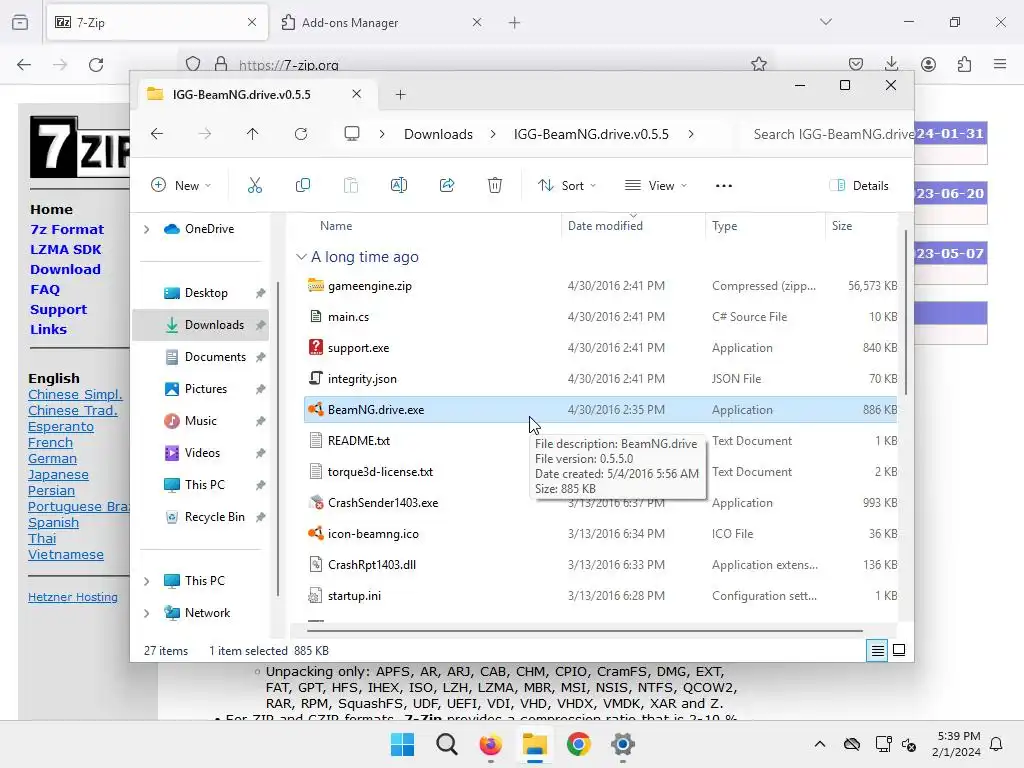Image resolution: width=1024 pixels, height=768 pixels.
Task: Open Firefox hamburger application menu
Action: click(1000, 64)
